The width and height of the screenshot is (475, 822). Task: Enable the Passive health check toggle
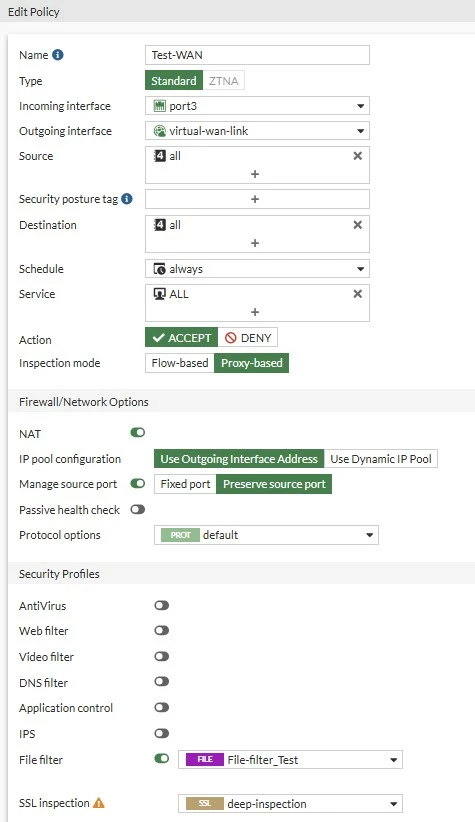tap(138, 510)
